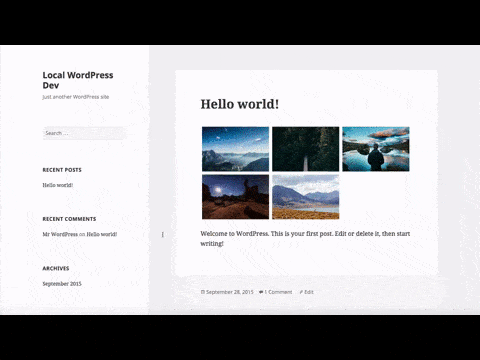Click the pencil edit icon below the post
The image size is (480, 360).
tap(301, 292)
